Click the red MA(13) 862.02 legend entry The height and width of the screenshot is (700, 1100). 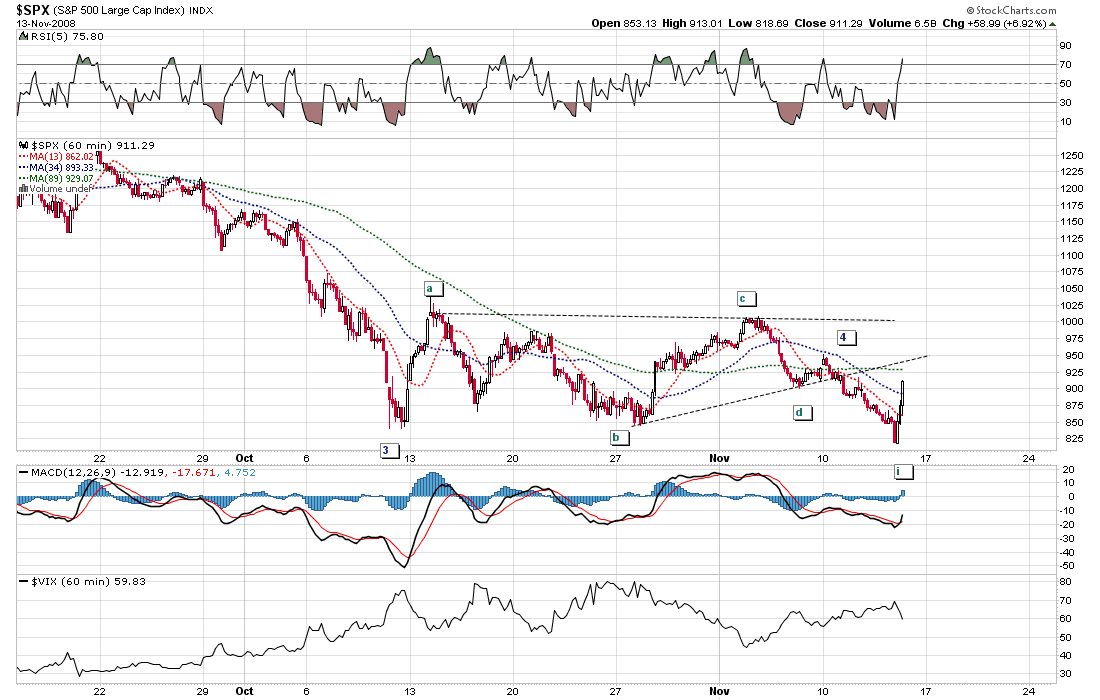click(x=61, y=156)
